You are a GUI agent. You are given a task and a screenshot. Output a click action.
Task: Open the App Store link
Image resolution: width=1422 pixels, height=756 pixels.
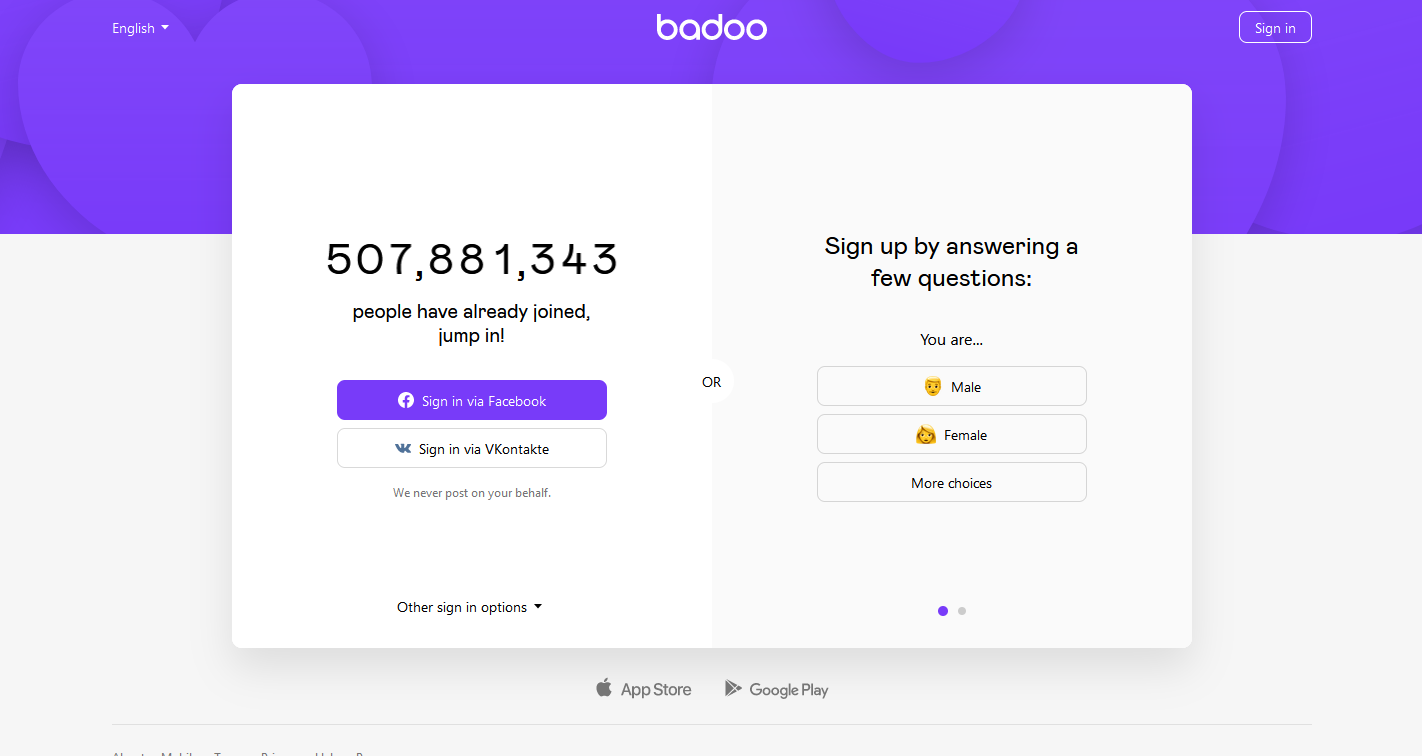(644, 689)
